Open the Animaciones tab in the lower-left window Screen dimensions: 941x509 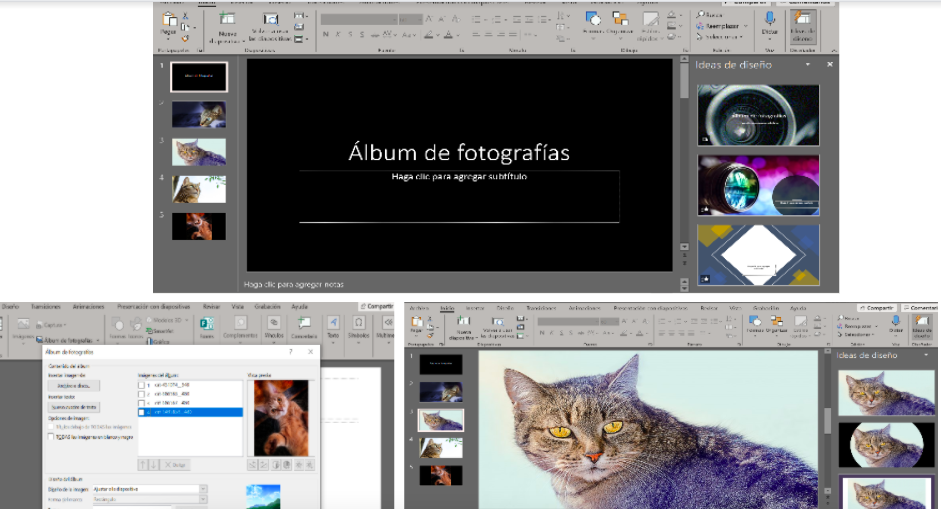[89, 307]
